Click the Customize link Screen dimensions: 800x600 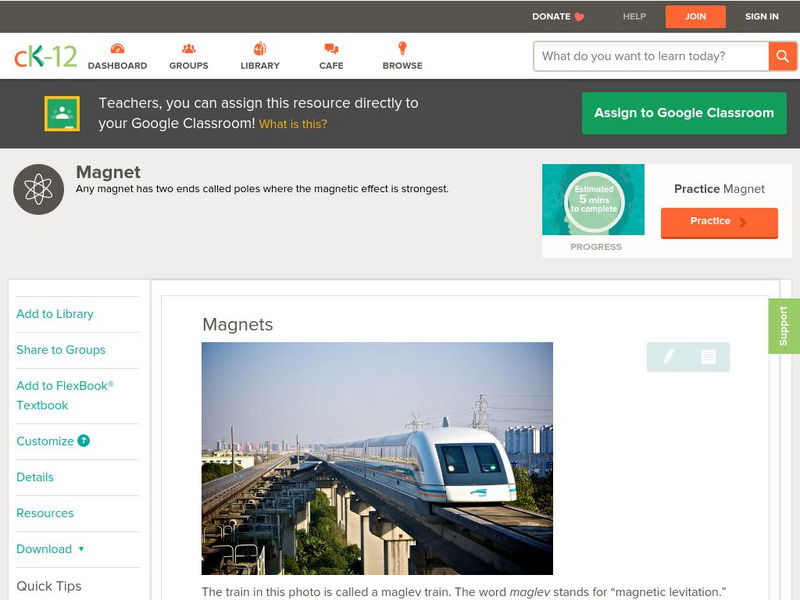pos(45,441)
